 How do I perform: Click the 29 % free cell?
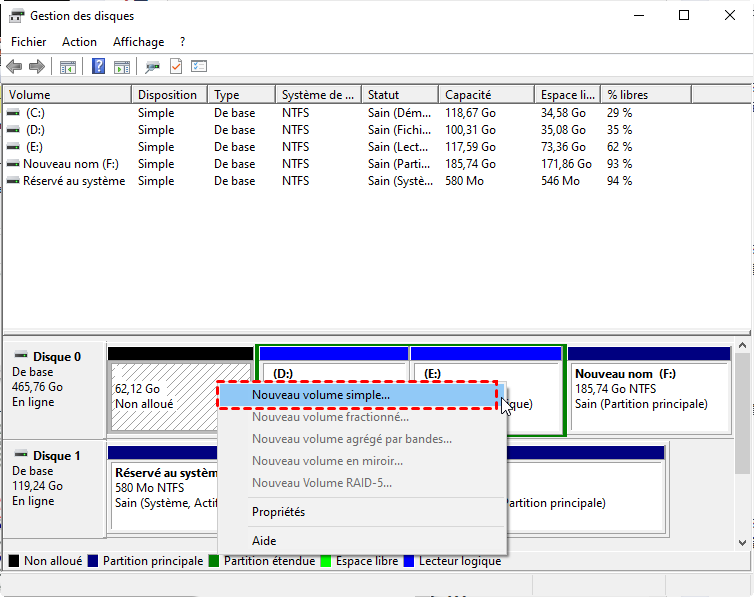click(x=619, y=113)
